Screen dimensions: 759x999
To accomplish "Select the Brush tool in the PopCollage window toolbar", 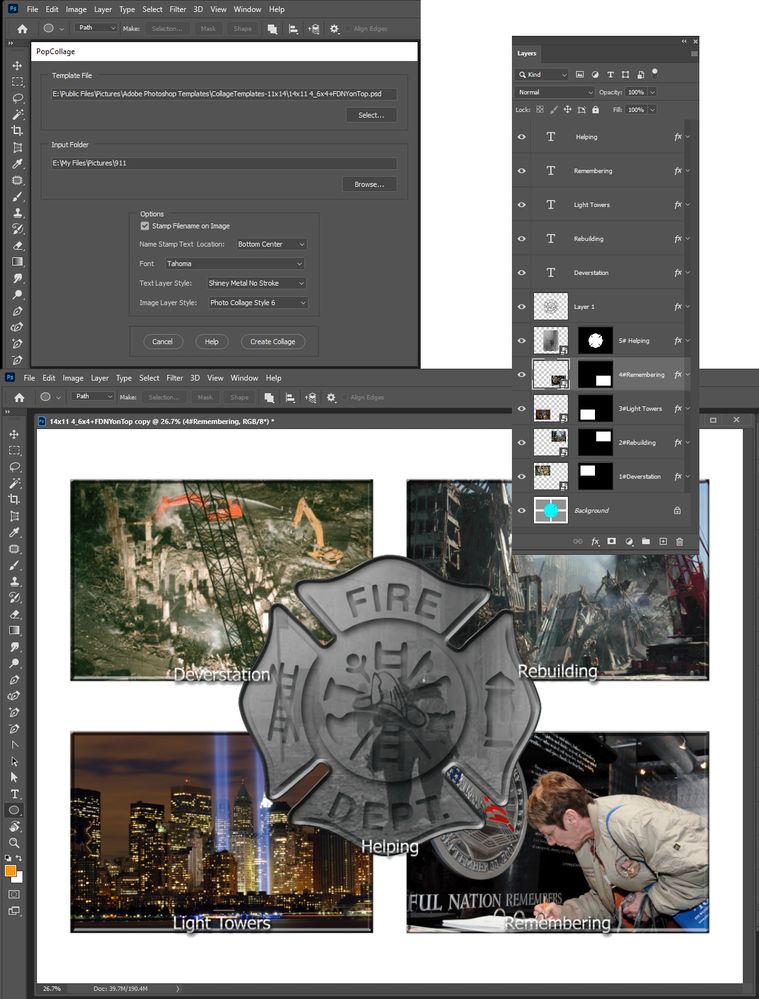I will coord(17,196).
